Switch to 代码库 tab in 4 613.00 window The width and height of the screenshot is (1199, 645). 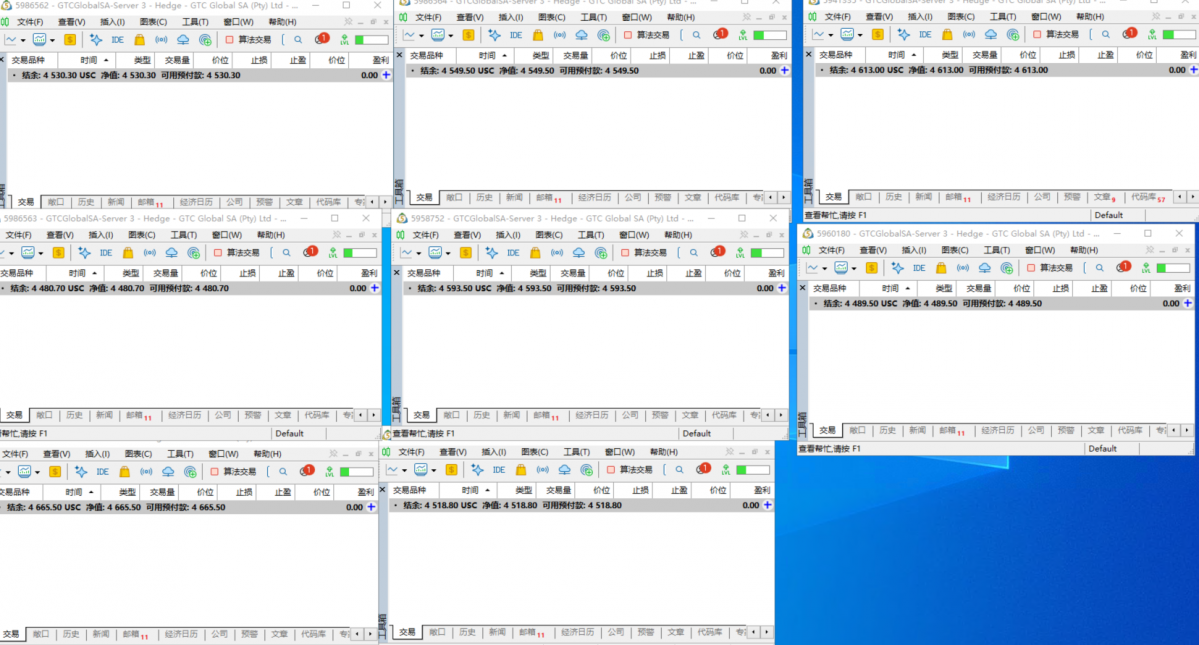[x=1148, y=197]
